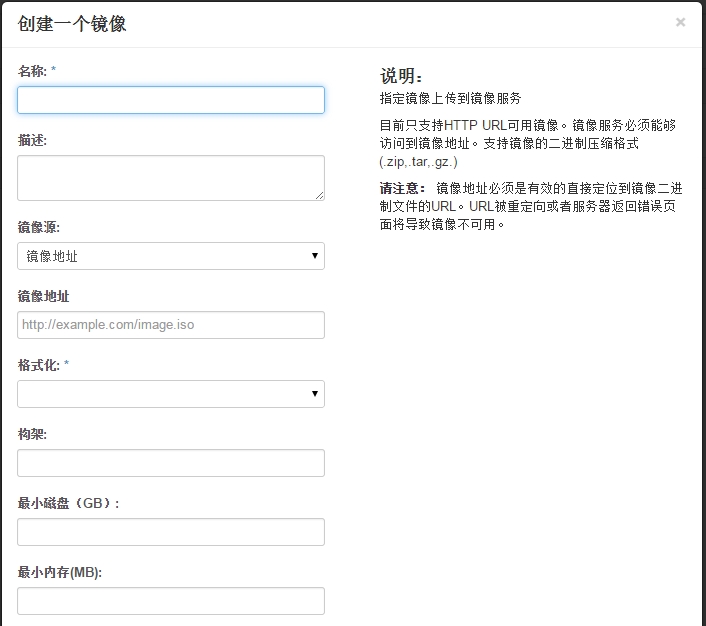
Task: Click the 名称: field label
Action: click(x=32, y=71)
